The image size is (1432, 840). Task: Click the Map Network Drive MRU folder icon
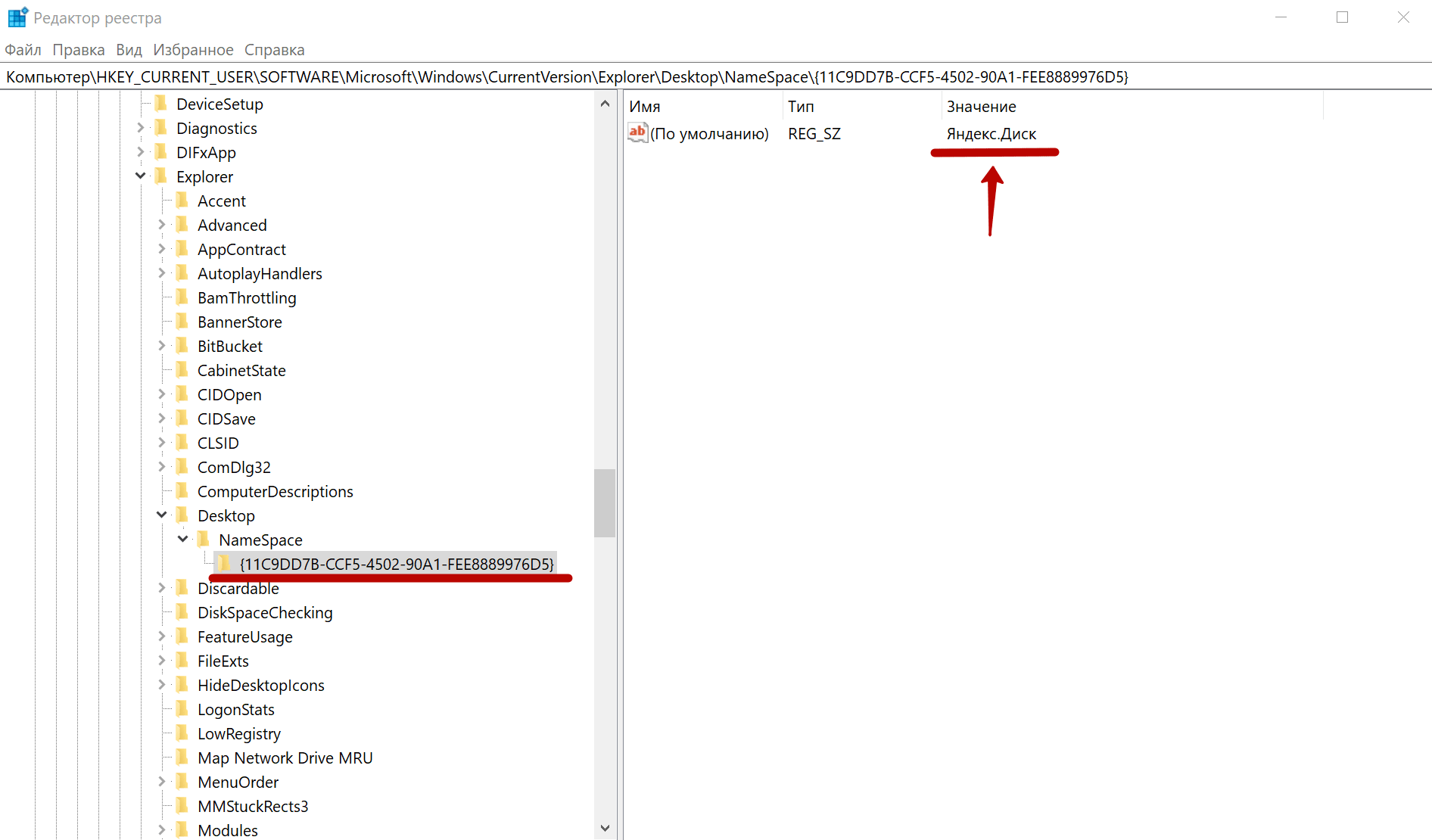coord(182,758)
